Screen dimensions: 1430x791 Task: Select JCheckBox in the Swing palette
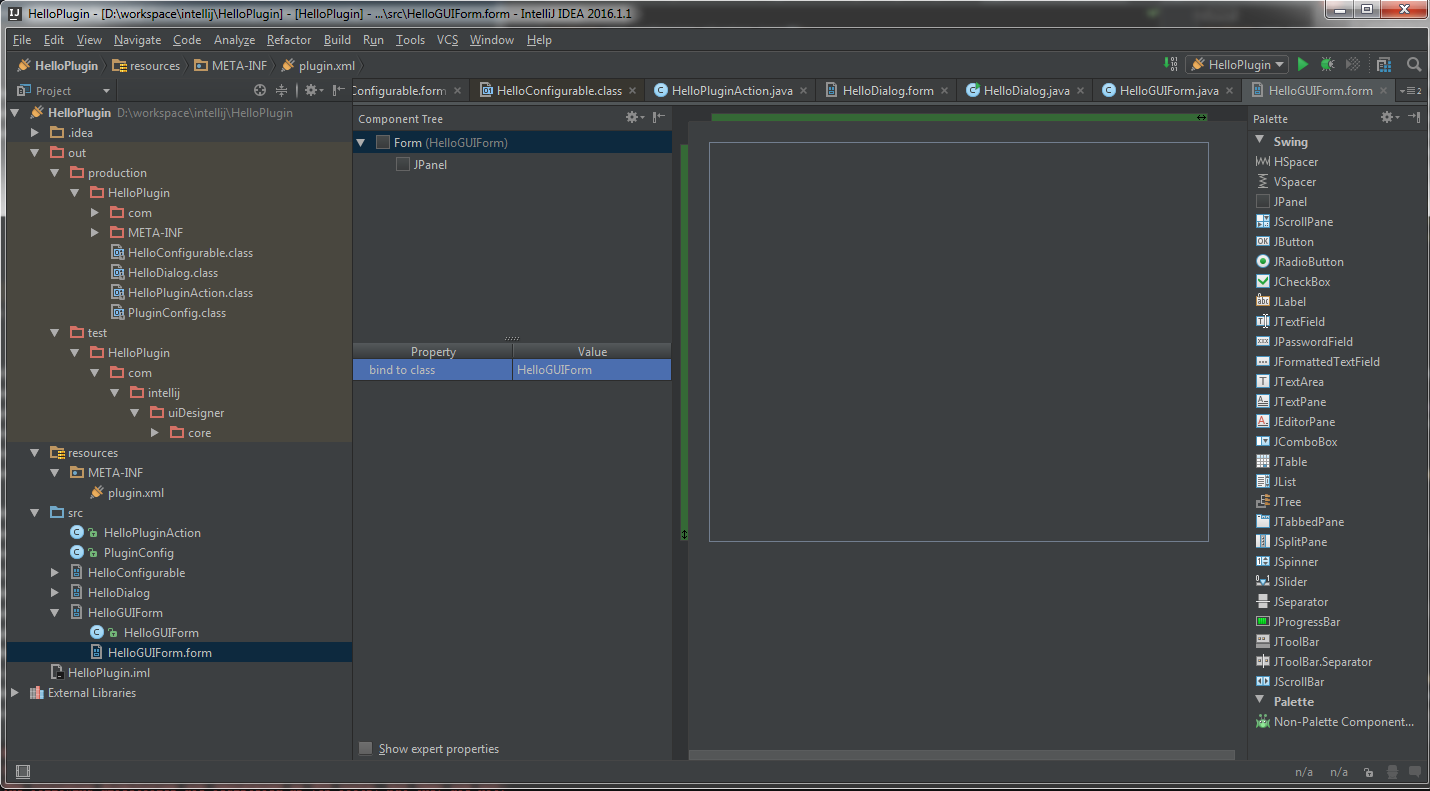tap(1301, 282)
